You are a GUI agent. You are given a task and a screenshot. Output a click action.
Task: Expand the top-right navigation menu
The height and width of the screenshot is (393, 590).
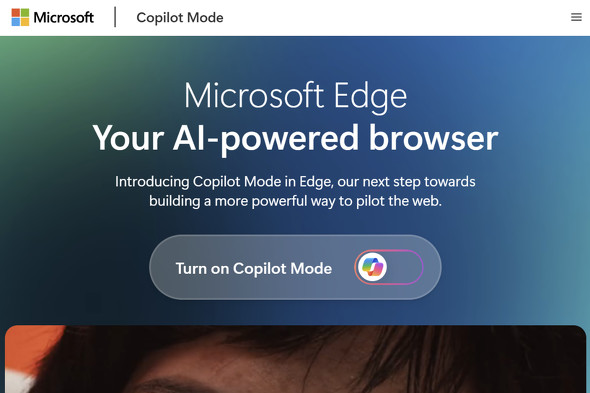point(576,17)
